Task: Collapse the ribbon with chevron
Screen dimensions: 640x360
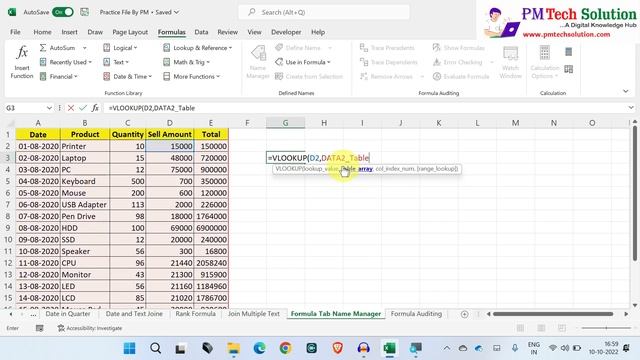Action: coord(626,91)
